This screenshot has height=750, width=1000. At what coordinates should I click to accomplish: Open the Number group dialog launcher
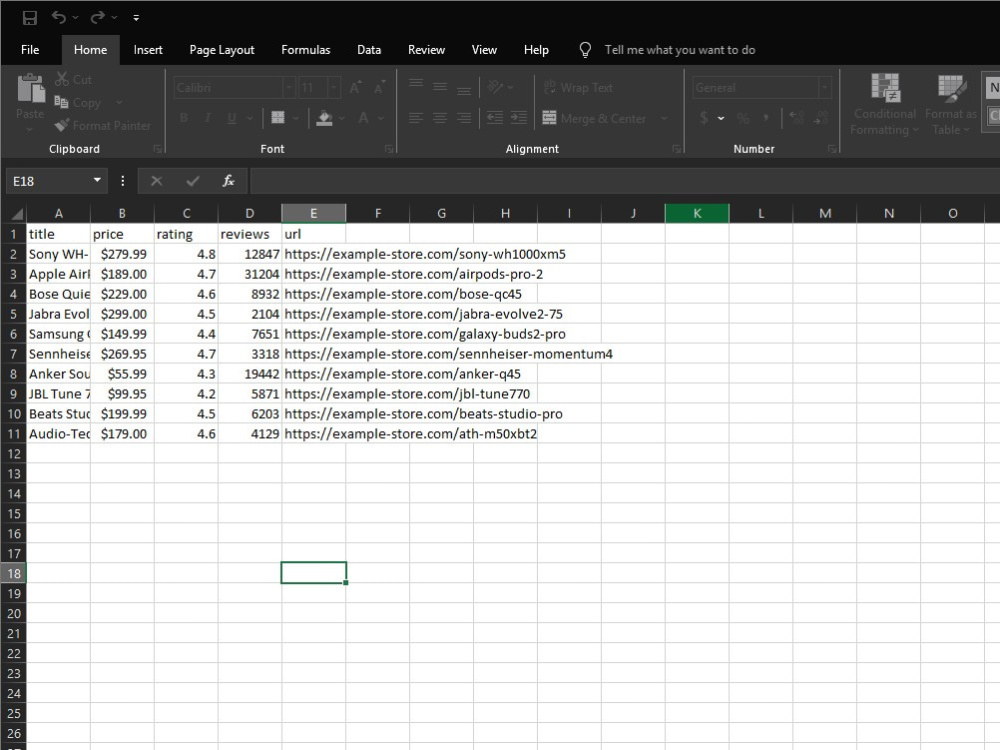pyautogui.click(x=832, y=149)
